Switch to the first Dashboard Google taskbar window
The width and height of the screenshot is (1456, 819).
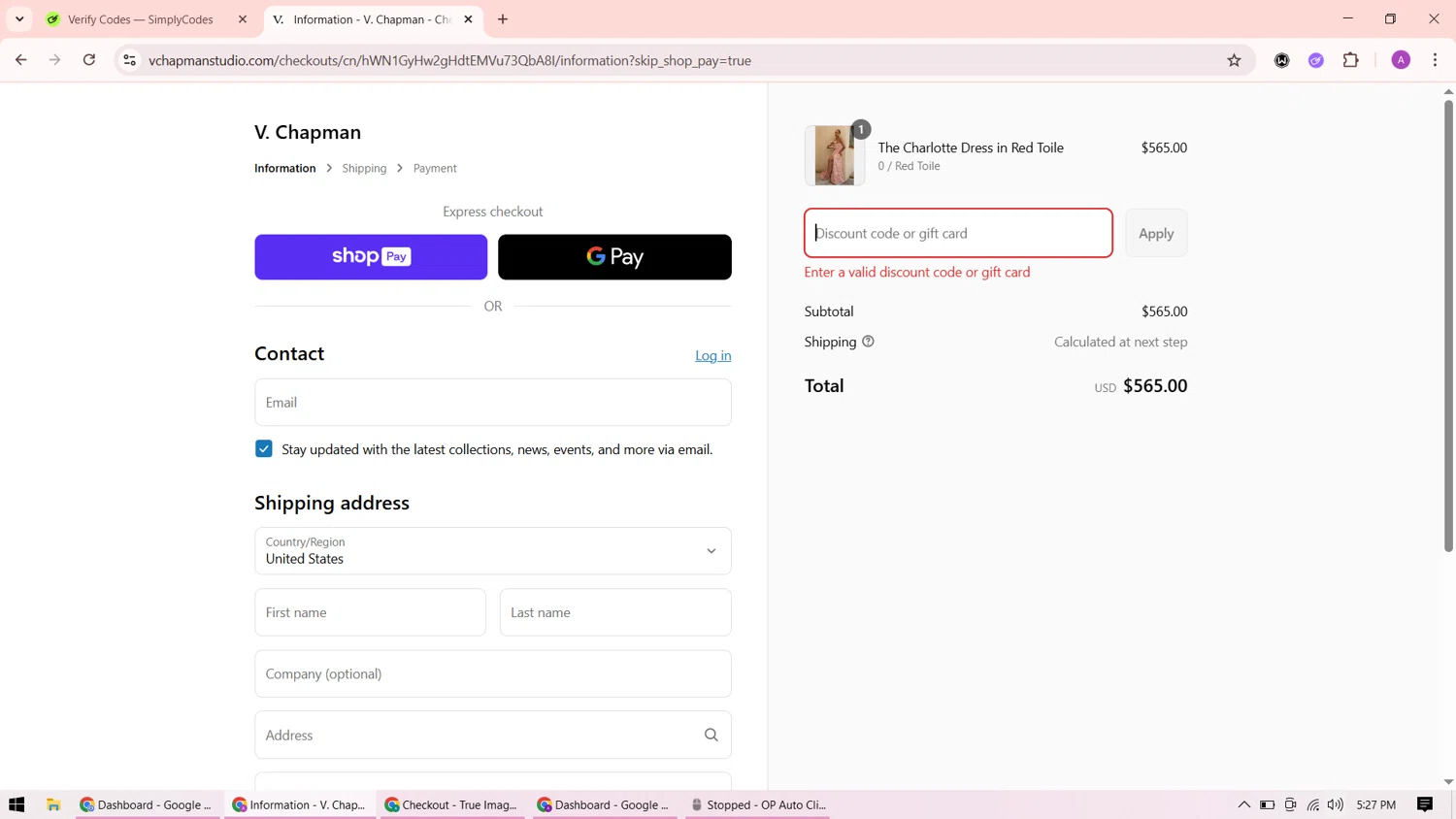pyautogui.click(x=146, y=804)
